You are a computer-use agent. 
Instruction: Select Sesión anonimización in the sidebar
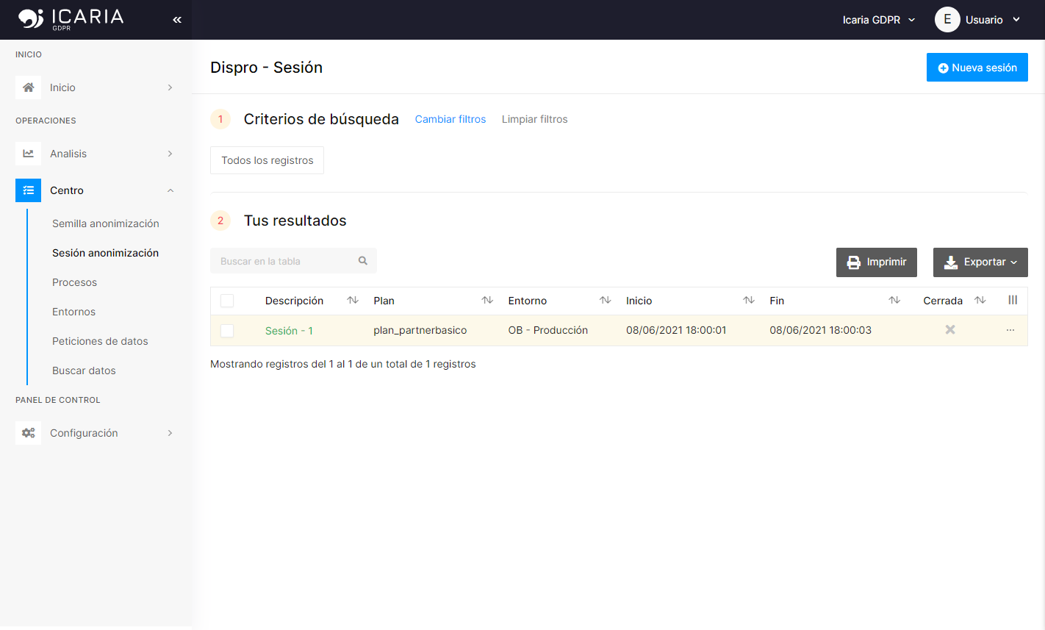coord(104,252)
